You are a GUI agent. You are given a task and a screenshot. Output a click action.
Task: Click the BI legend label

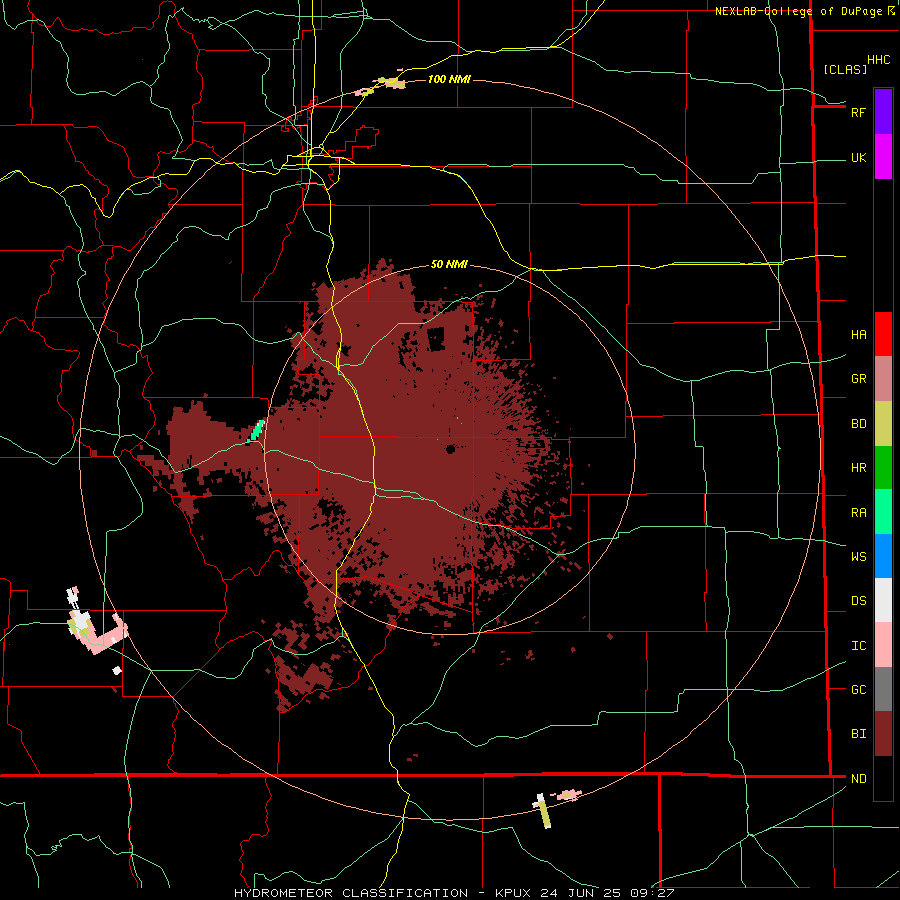click(858, 734)
